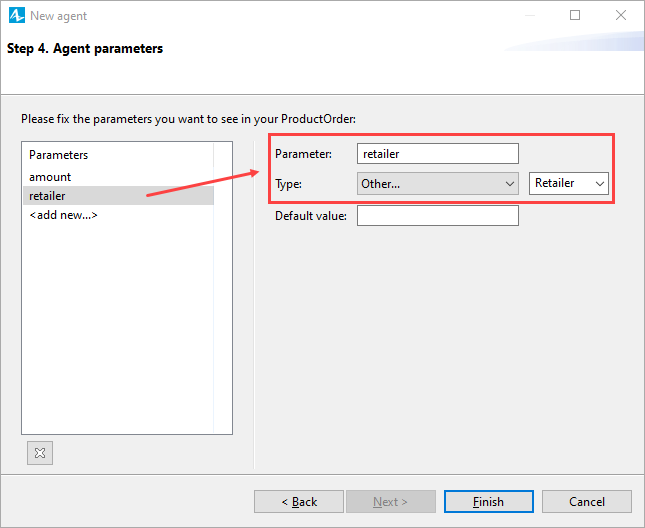Go to previous step with Back button
645x528 pixels.
point(299,501)
